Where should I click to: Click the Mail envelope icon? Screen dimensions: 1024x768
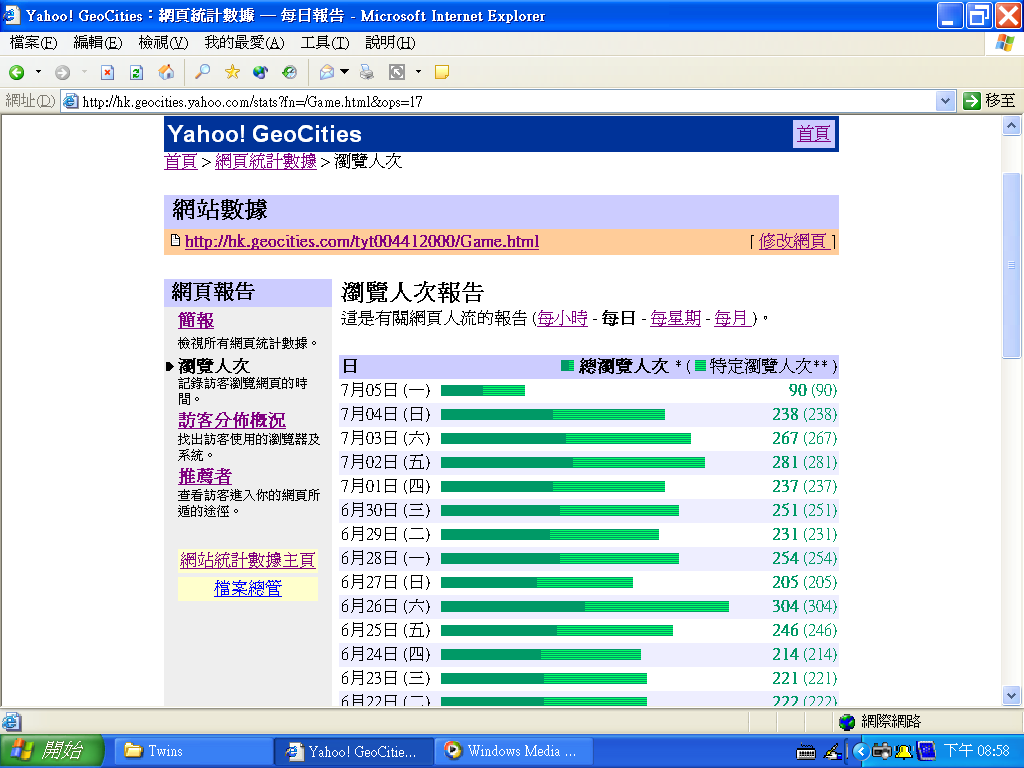[x=327, y=72]
